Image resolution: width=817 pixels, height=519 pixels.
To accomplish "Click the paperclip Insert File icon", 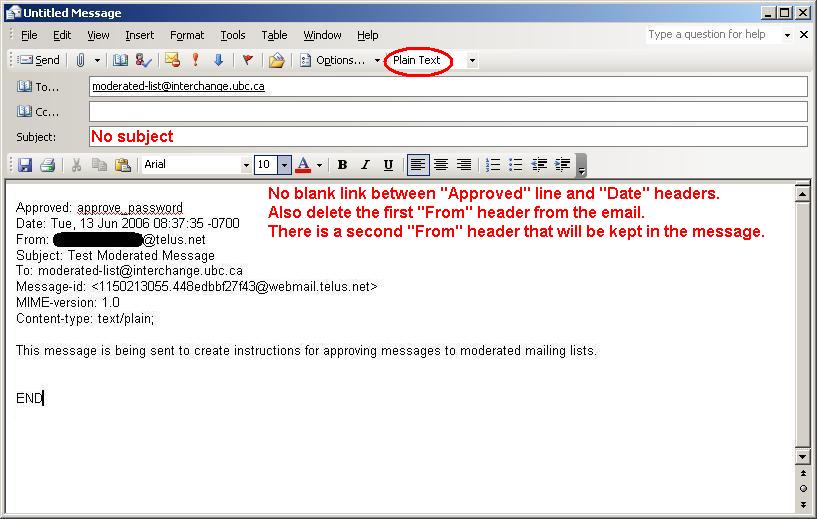I will click(81, 60).
